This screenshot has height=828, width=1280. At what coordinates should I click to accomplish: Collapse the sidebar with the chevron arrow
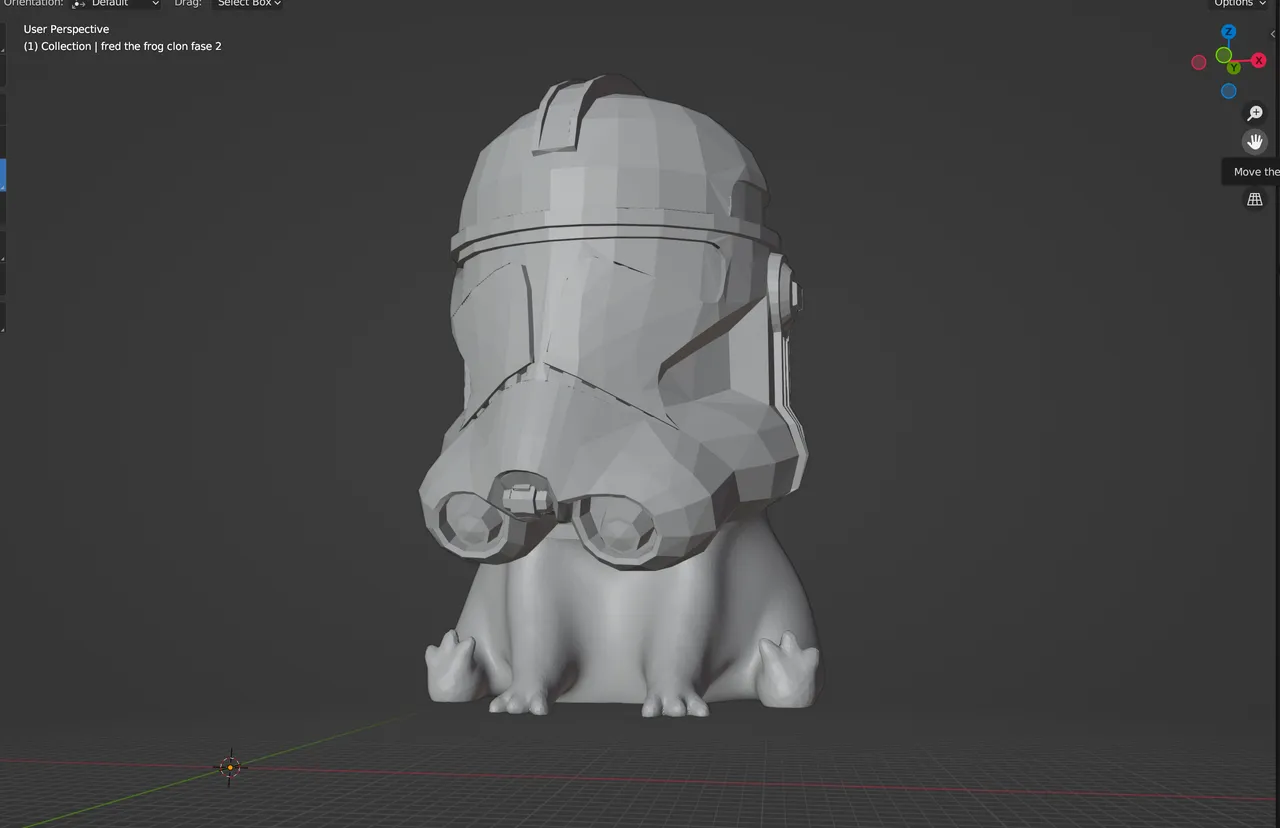tap(1274, 33)
